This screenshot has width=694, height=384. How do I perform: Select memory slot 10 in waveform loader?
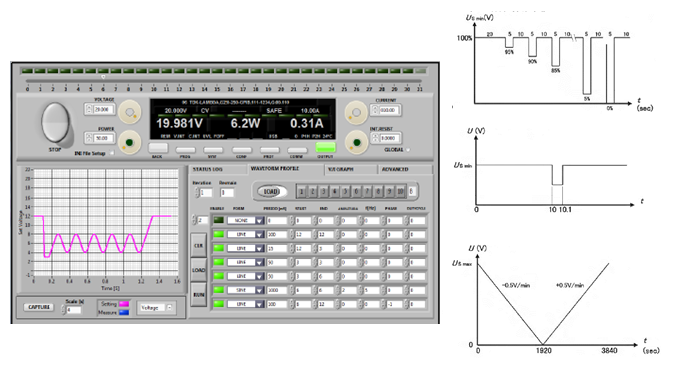400,192
